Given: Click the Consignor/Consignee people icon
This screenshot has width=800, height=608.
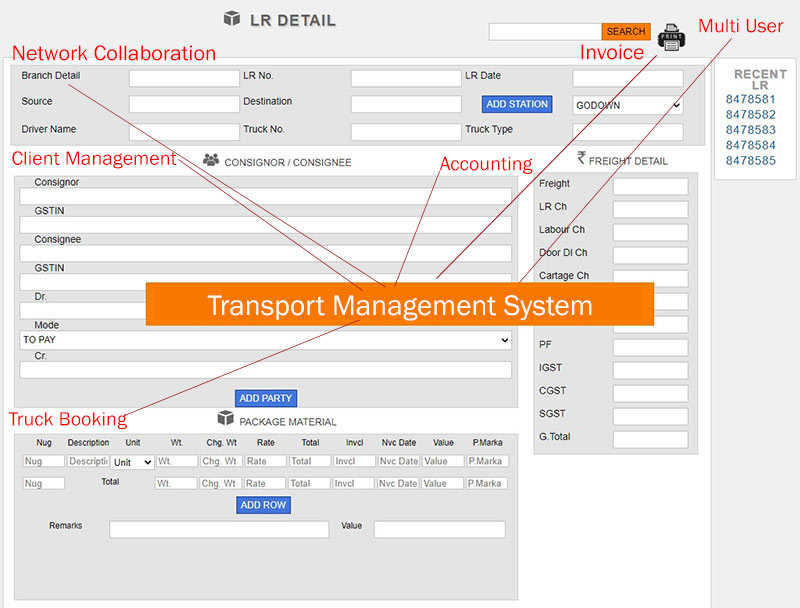Looking at the screenshot, I should click(x=211, y=160).
